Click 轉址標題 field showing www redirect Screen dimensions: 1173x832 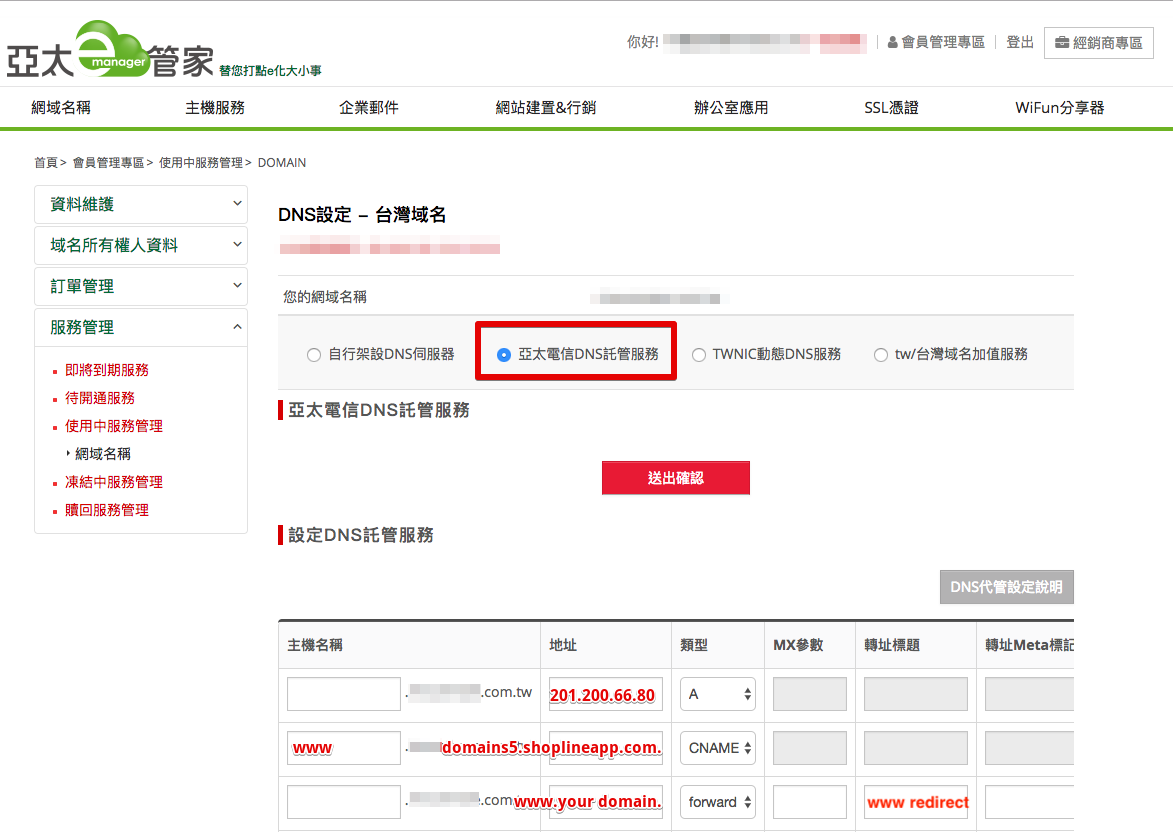point(916,802)
